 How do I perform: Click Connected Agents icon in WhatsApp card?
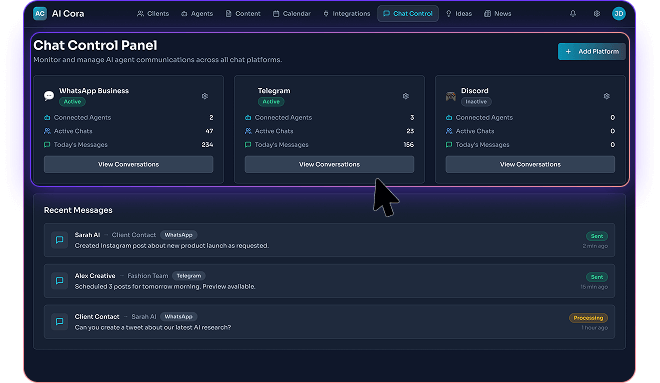(47, 117)
